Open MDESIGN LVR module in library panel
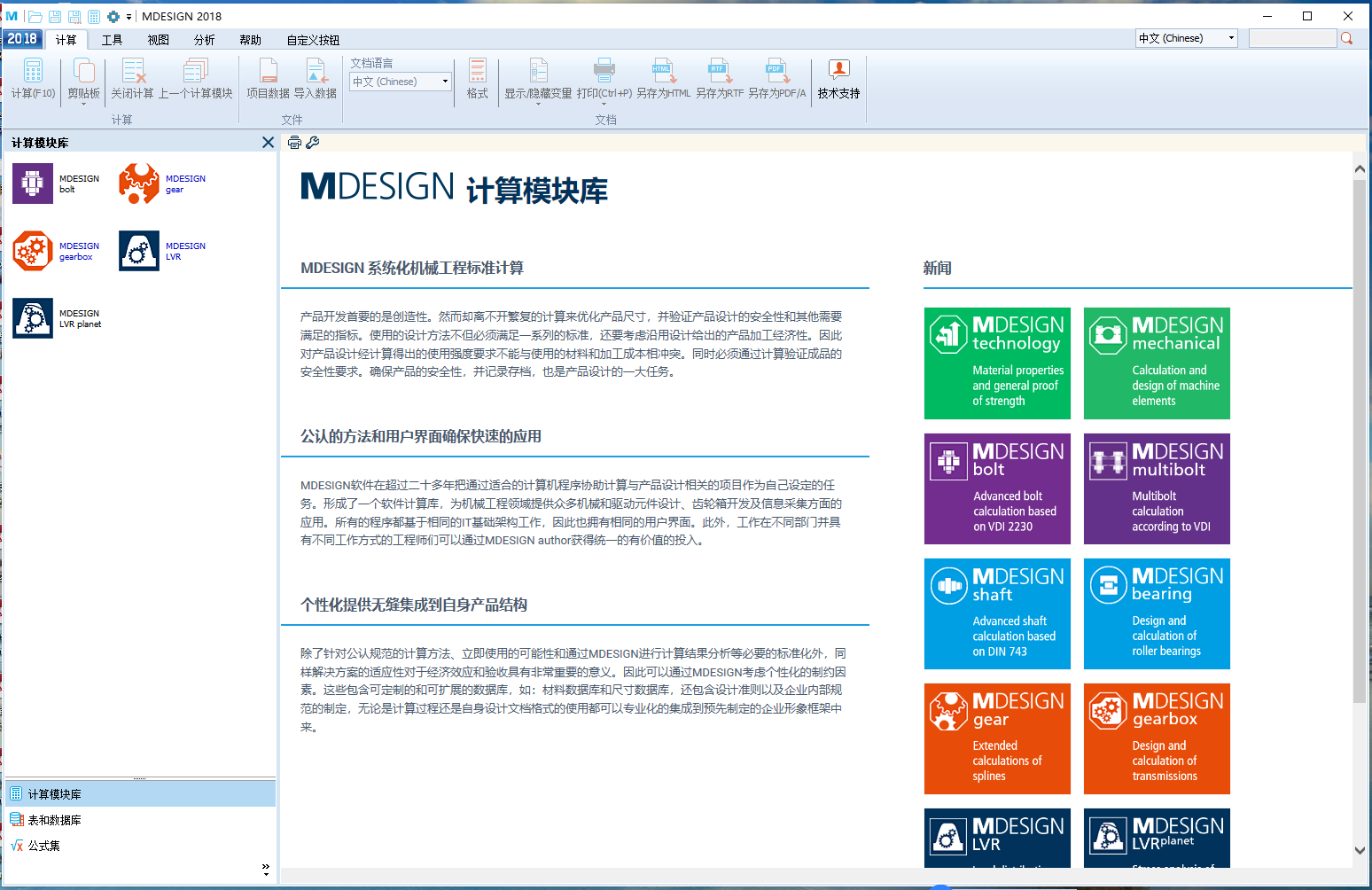The width and height of the screenshot is (1372, 890). pyautogui.click(x=162, y=251)
